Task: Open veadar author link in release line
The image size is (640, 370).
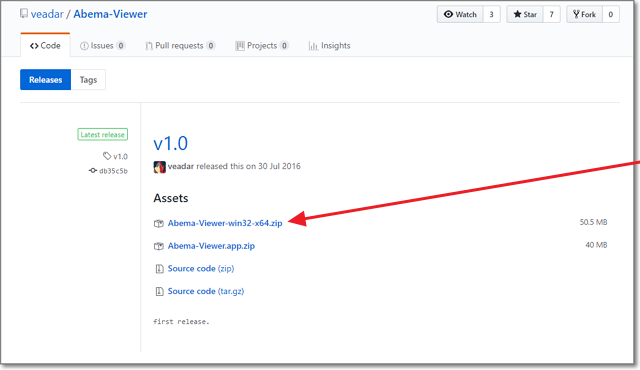Action: (181, 166)
